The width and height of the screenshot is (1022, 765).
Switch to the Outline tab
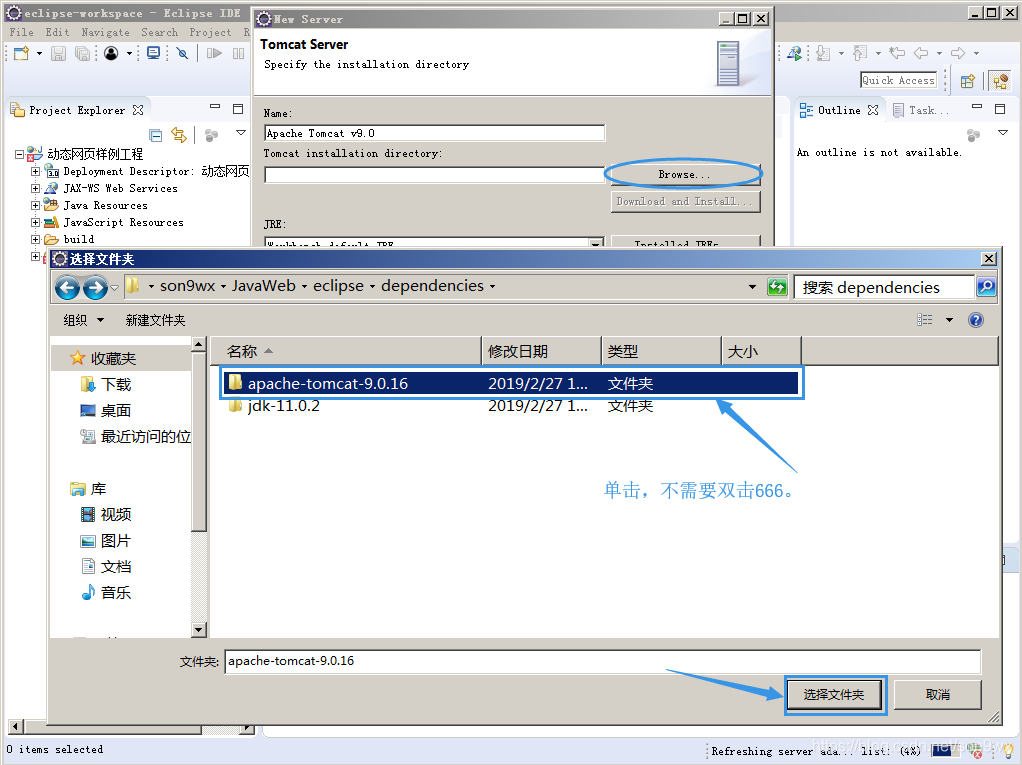(x=839, y=110)
